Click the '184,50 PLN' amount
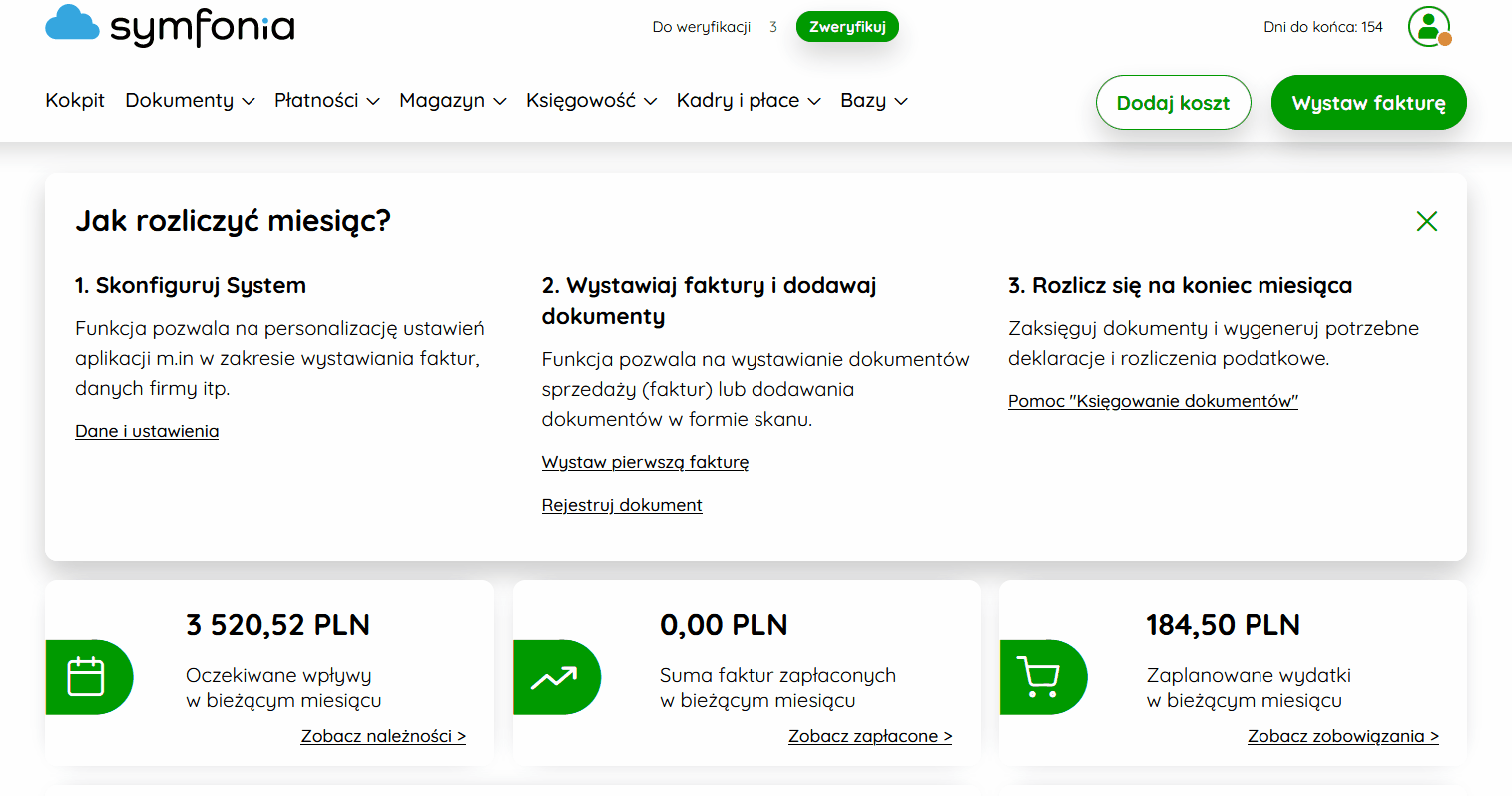Screen dimensions: 1512x796 (x=1223, y=625)
